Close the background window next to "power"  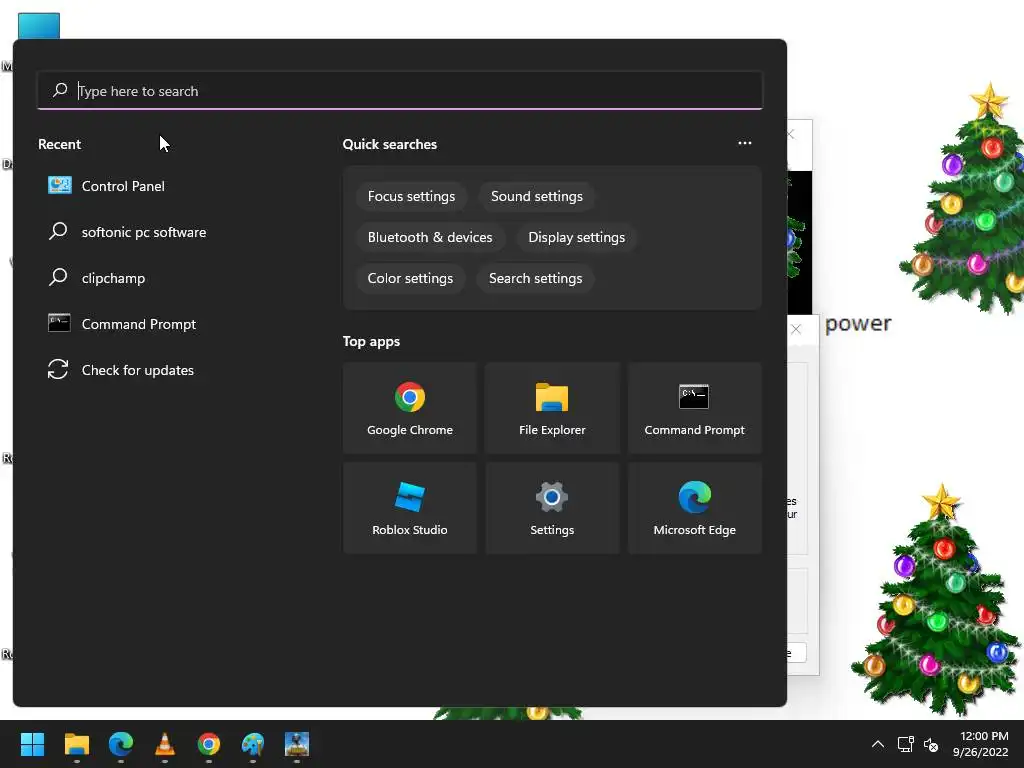point(795,329)
